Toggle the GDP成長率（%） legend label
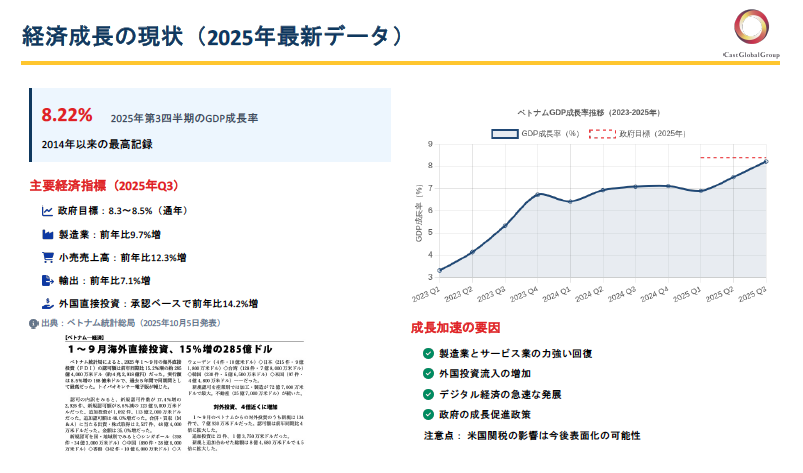The width and height of the screenshot is (803, 473). pos(550,134)
